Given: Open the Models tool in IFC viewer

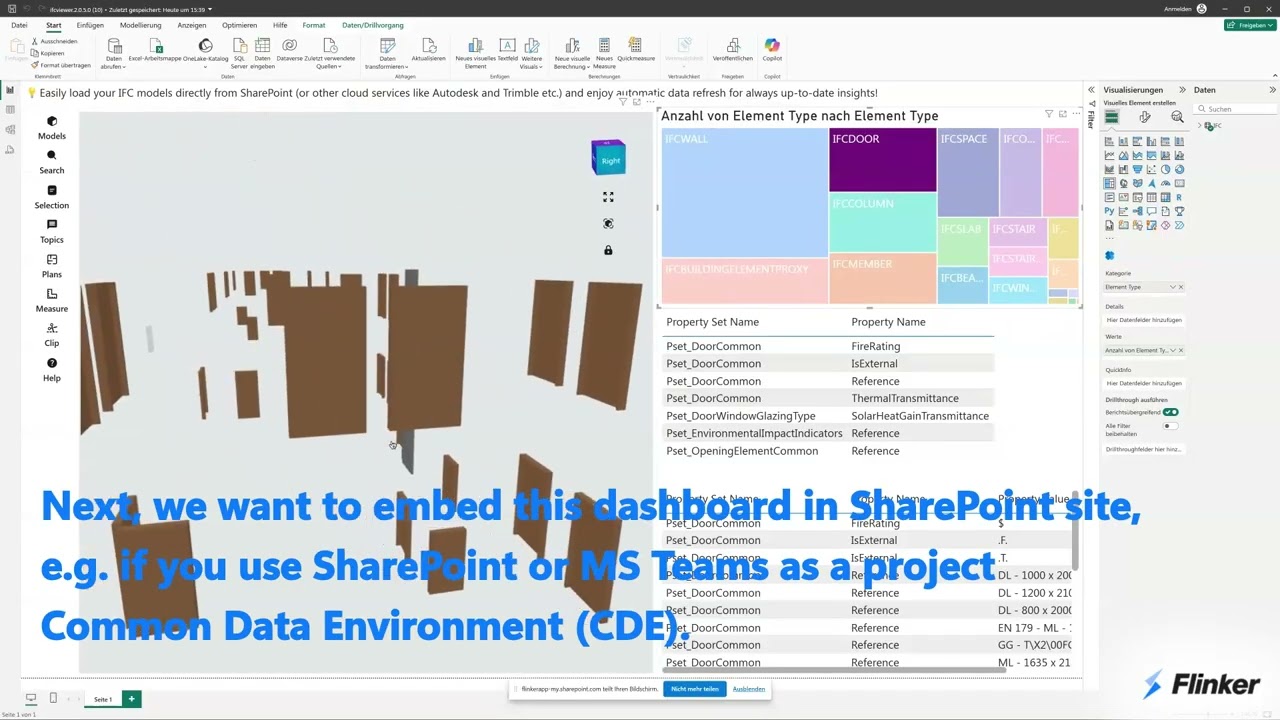Looking at the screenshot, I should tap(52, 127).
